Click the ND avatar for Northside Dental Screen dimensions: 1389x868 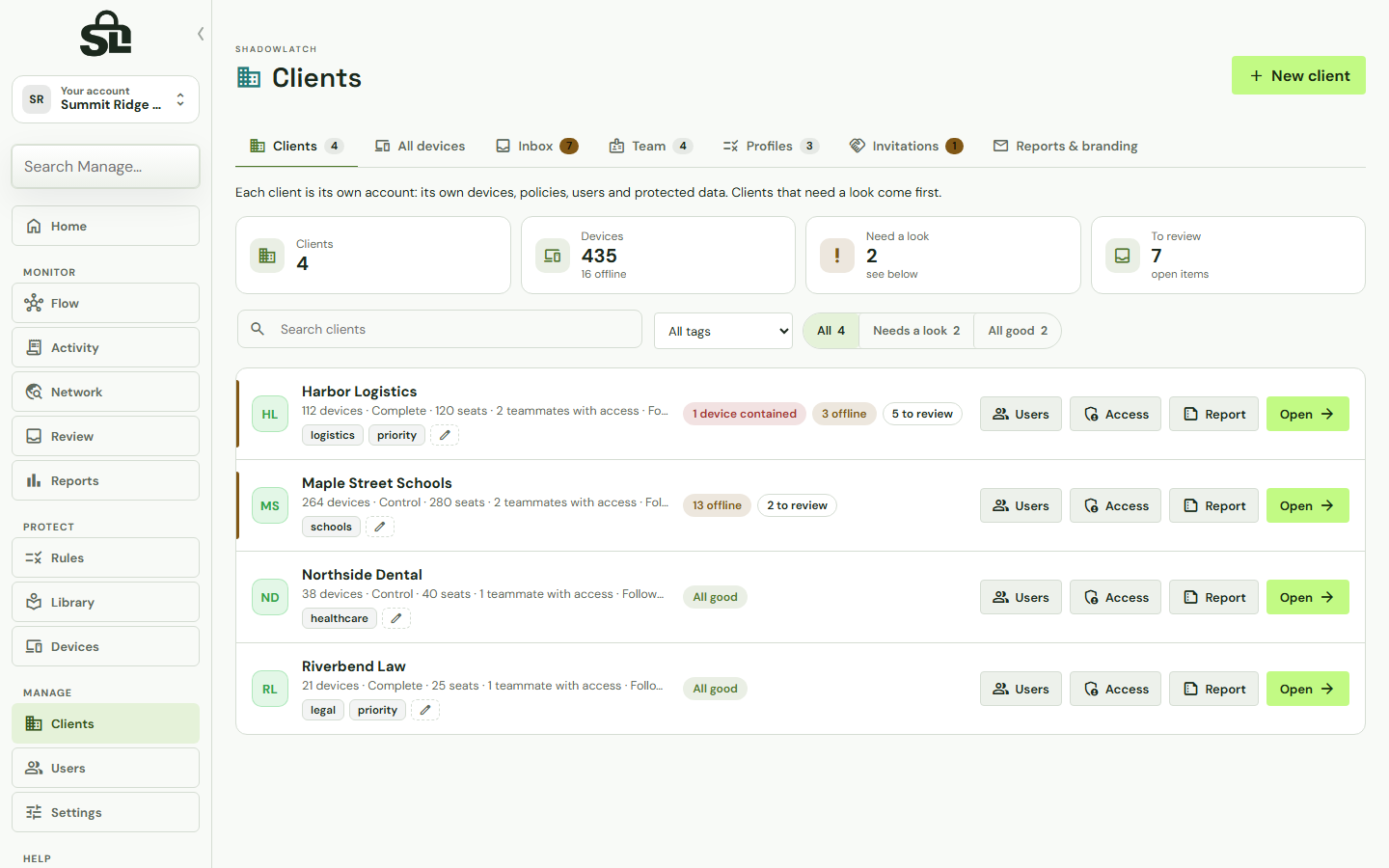point(270,597)
